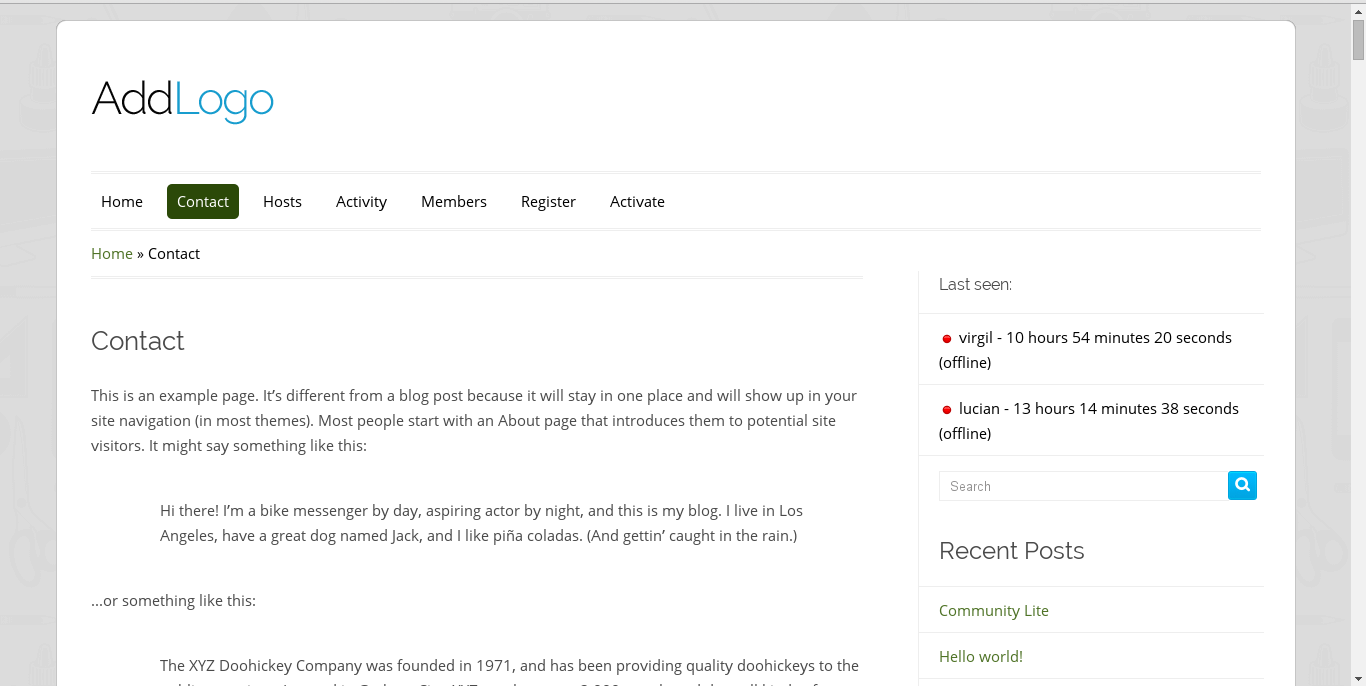Click the AddLogo site logo
The height and width of the screenshot is (686, 1366).
coord(182,100)
